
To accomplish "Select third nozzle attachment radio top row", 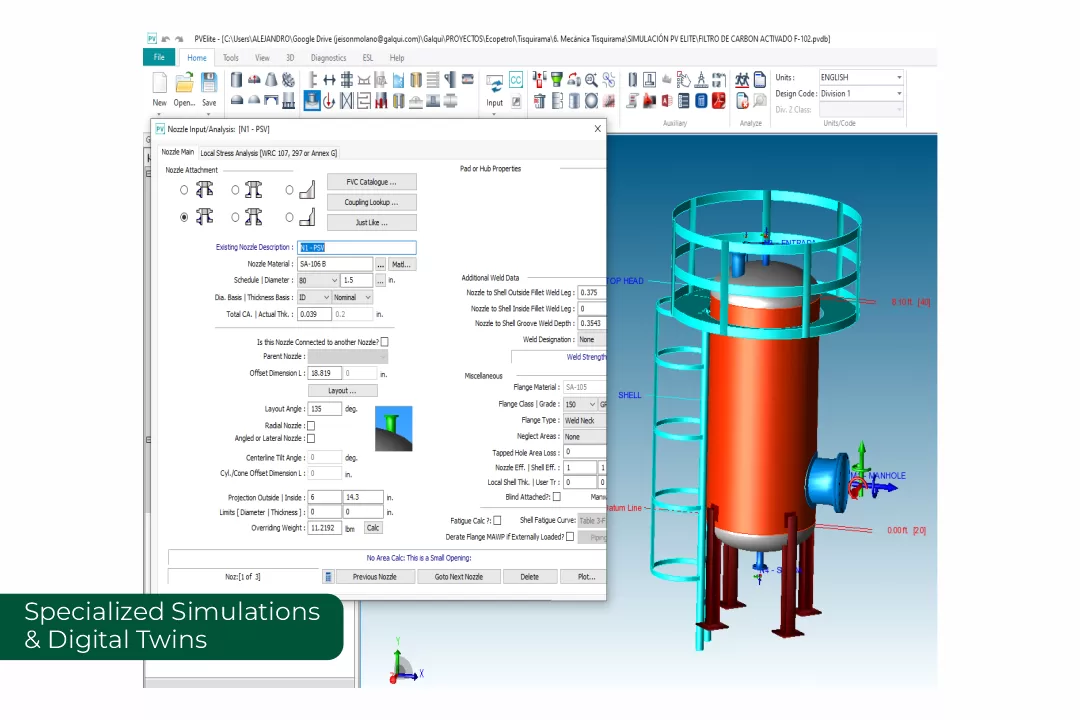I will point(289,190).
